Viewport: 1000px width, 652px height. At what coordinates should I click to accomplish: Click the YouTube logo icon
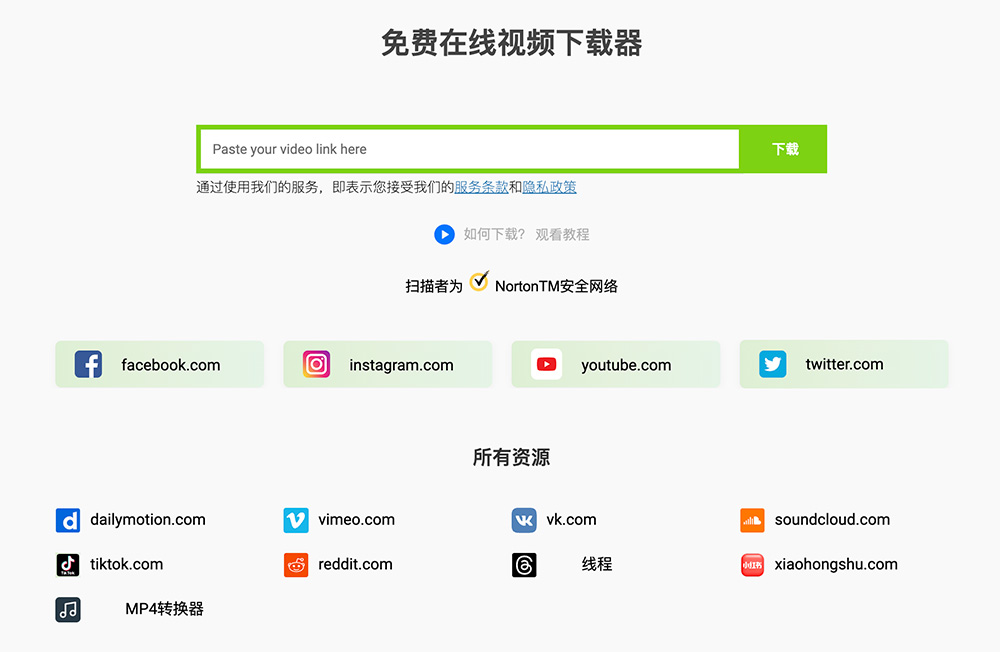[547, 364]
